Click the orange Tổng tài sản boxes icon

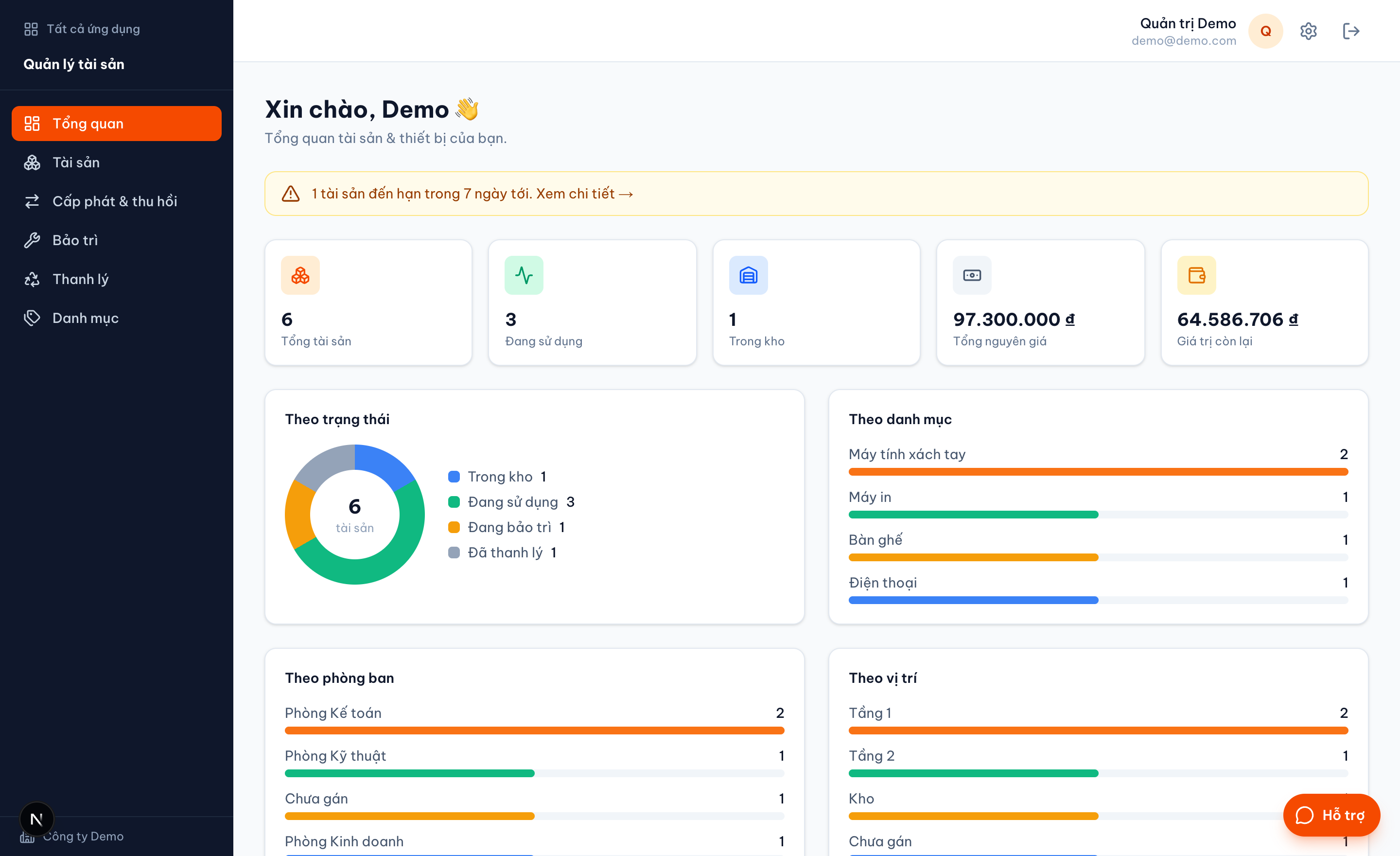pyautogui.click(x=300, y=275)
